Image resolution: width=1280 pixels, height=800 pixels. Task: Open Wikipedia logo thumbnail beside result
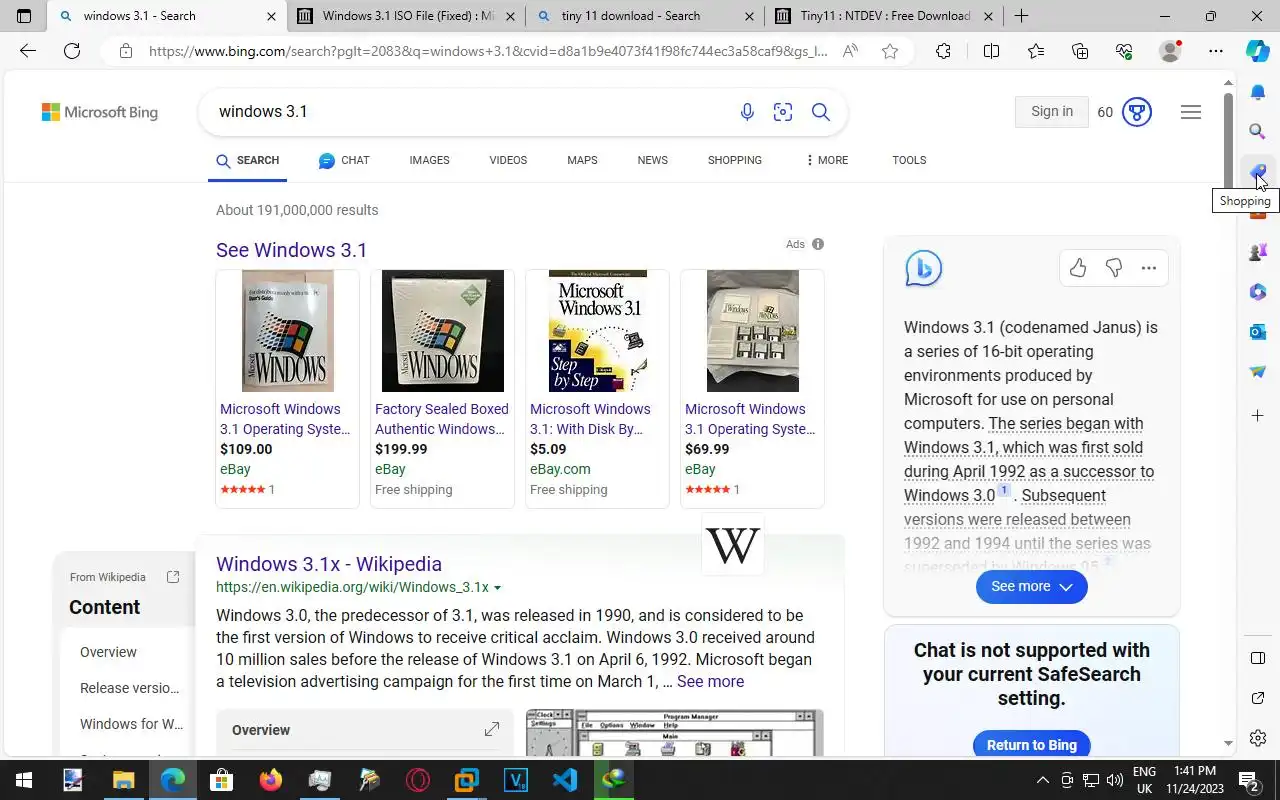point(733,545)
